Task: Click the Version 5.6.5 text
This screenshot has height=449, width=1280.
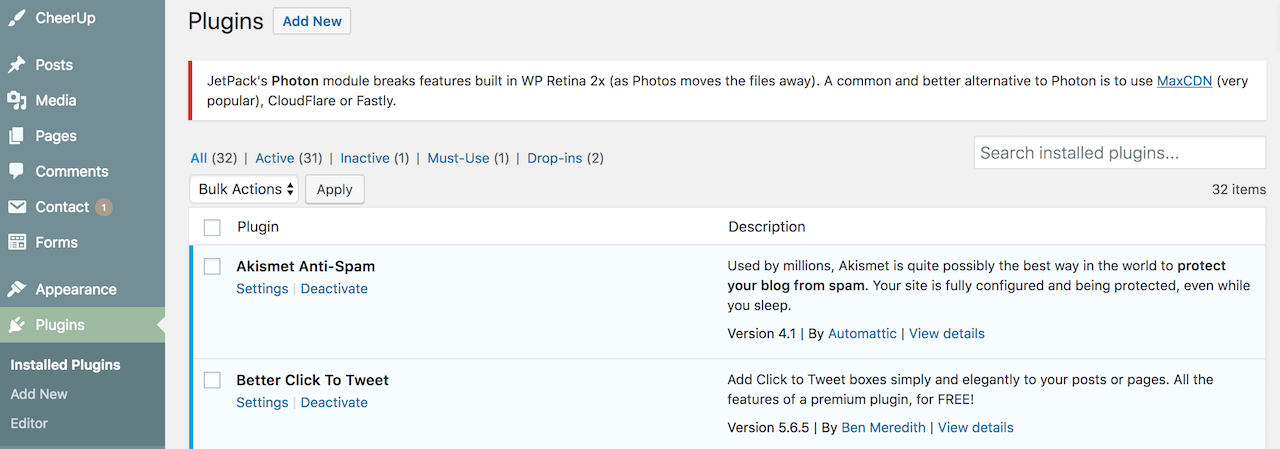Action: tap(768, 427)
